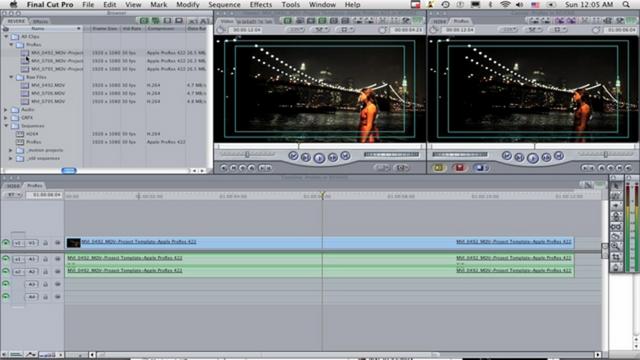The image size is (640, 360).
Task: Switch to the Effects tab in the Browser
Action: [x=40, y=21]
